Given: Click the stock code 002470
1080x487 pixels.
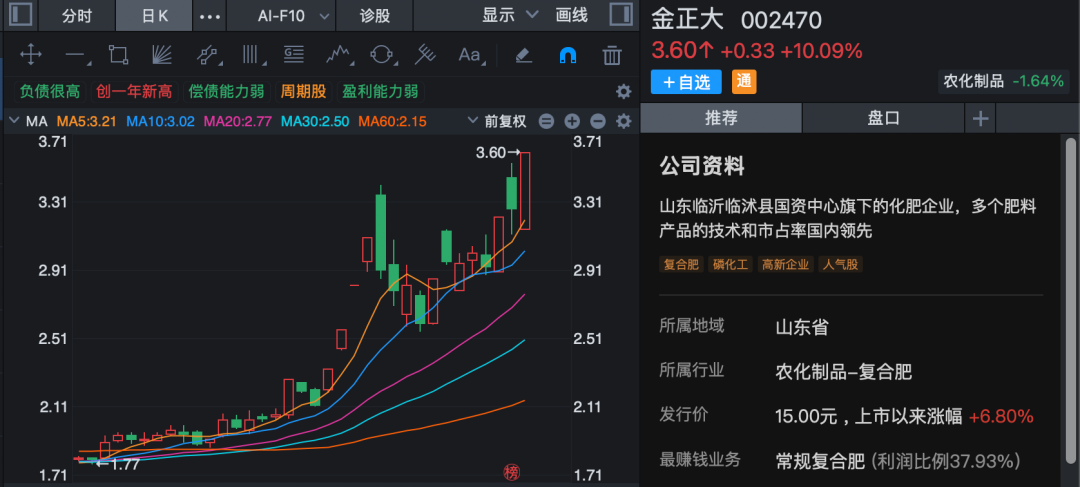Looking at the screenshot, I should [x=781, y=21].
